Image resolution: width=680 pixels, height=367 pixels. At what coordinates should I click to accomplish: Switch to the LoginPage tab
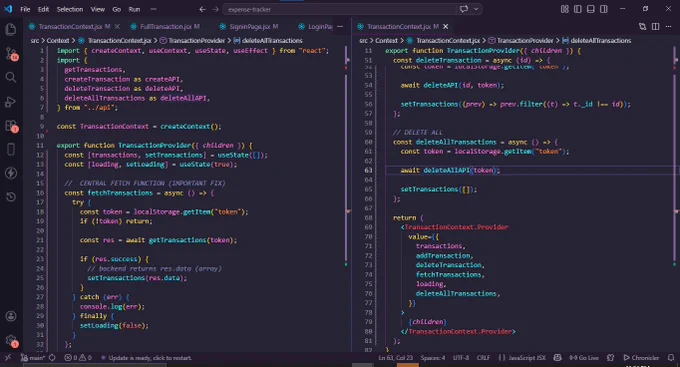tap(315, 26)
